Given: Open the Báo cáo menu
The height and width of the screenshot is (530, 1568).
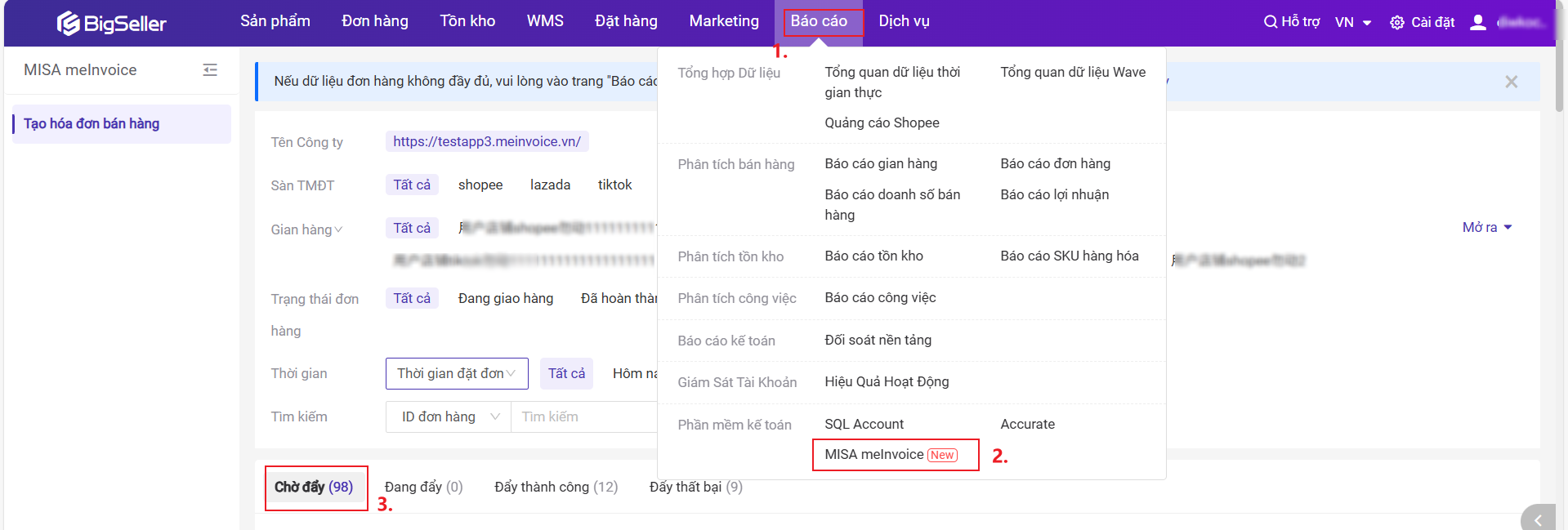Looking at the screenshot, I should (818, 21).
